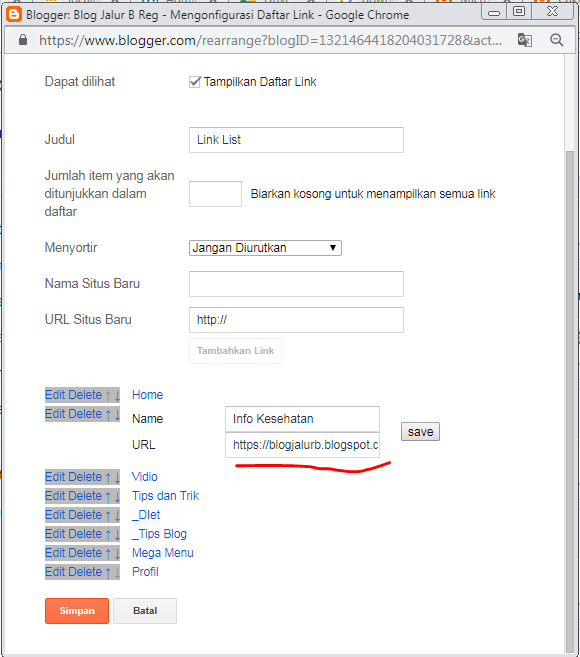Open the Menyortir sort dropdown
Image resolution: width=580 pixels, height=657 pixels.
pyautogui.click(x=265, y=248)
